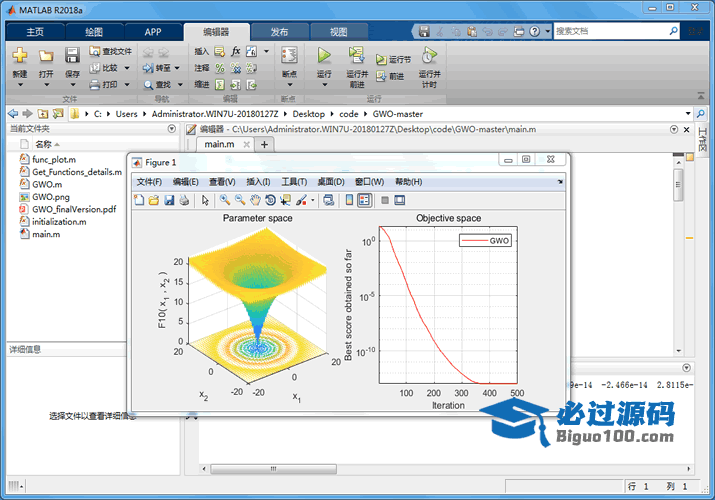Select the Pan hand tool in Figure 1

click(255, 200)
